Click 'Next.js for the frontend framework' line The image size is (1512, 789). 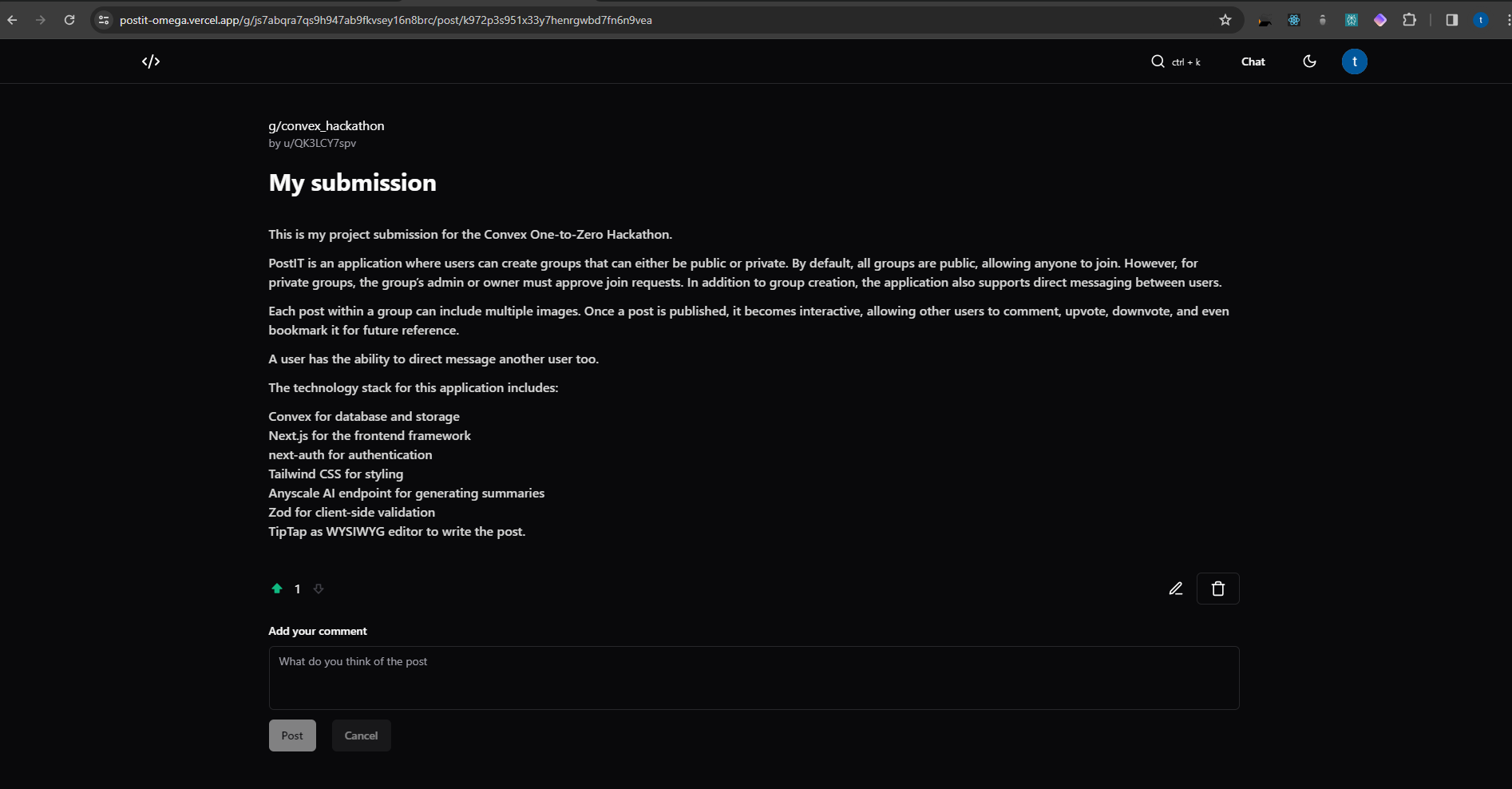(x=370, y=435)
